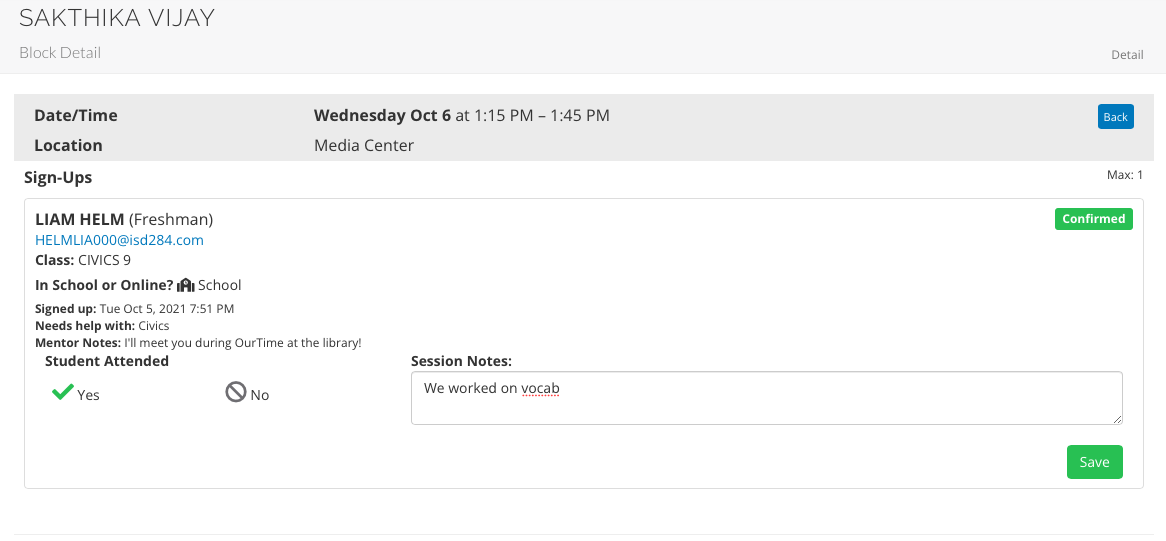Click the green Confirmed status badge
1166x541 pixels.
[x=1093, y=219]
